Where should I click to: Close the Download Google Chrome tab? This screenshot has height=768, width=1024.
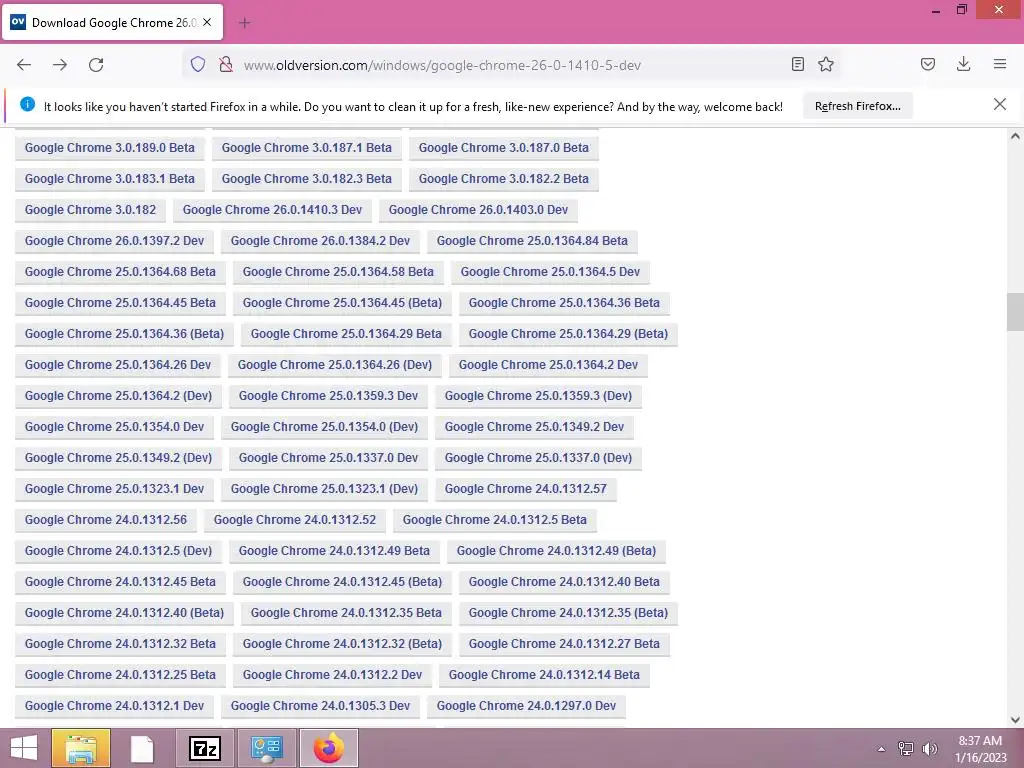207,22
